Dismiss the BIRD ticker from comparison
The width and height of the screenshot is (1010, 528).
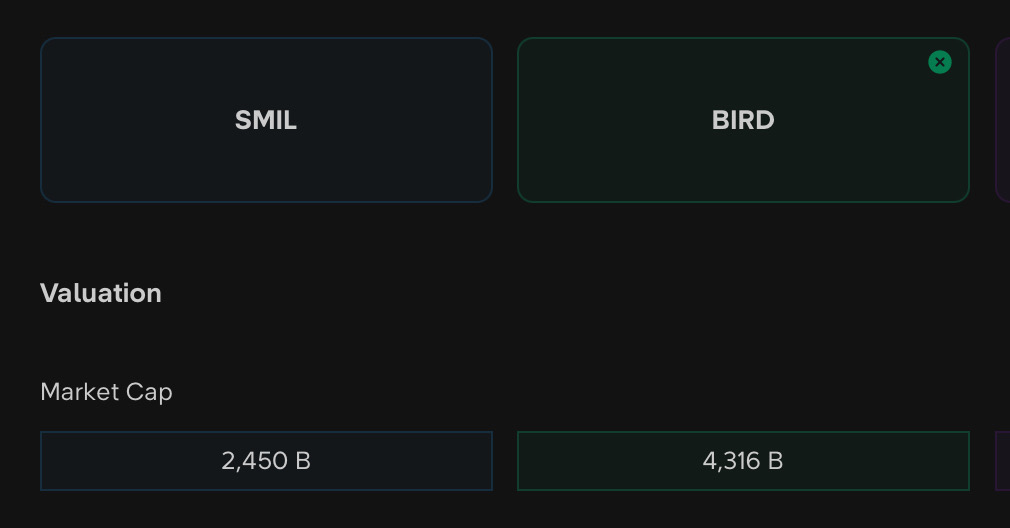(939, 62)
